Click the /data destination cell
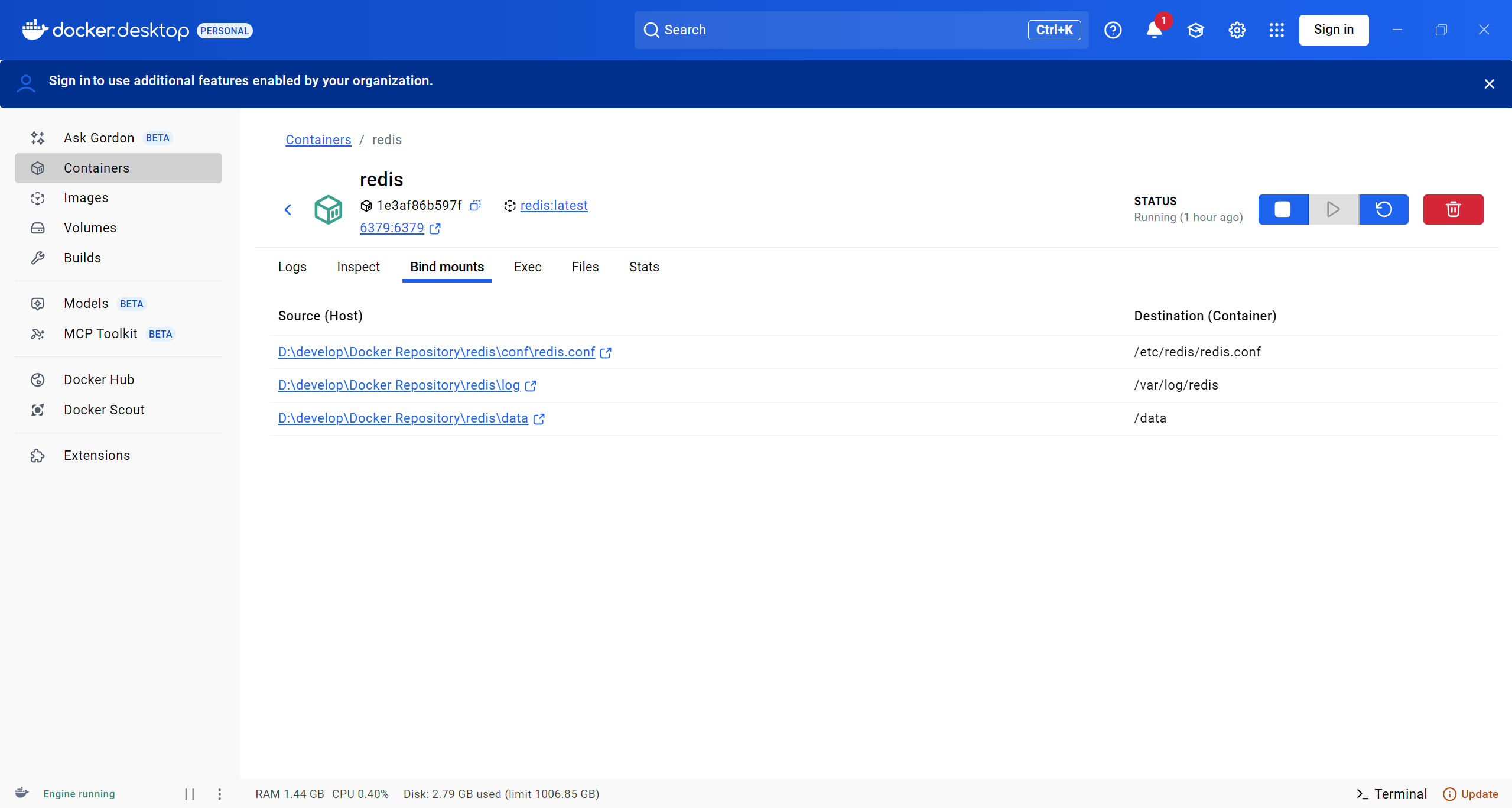The image size is (1512, 808). (x=1150, y=418)
